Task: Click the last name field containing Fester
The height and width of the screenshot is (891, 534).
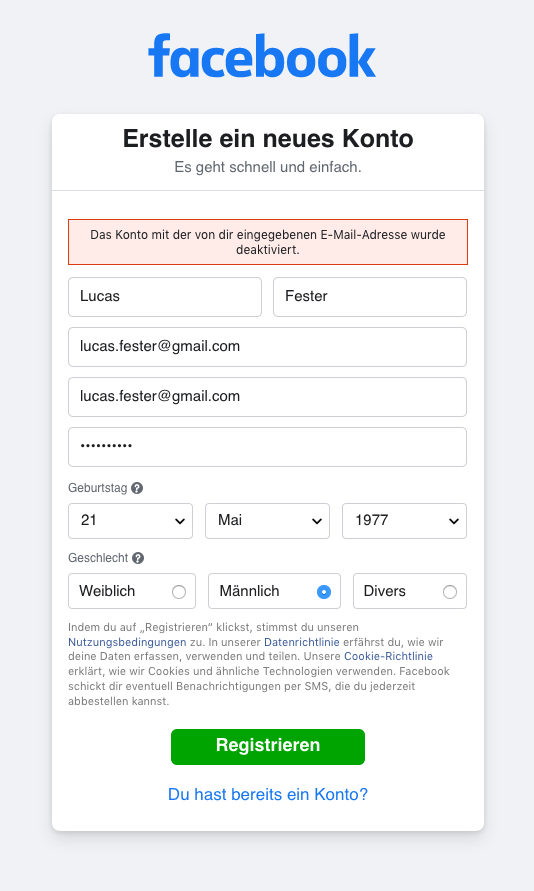Action: pyautogui.click(x=370, y=297)
